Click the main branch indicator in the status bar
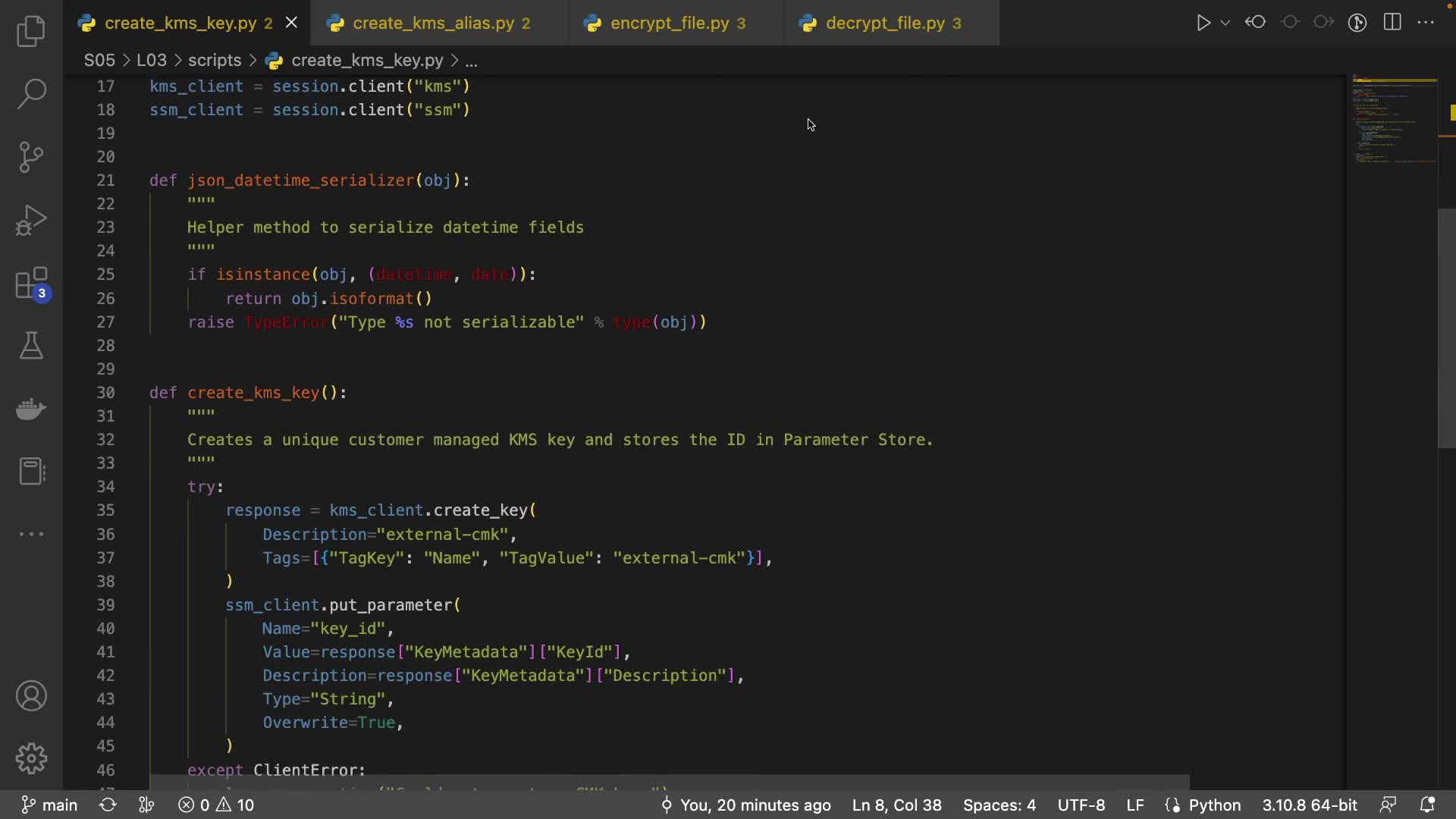The height and width of the screenshot is (819, 1456). pos(49,805)
